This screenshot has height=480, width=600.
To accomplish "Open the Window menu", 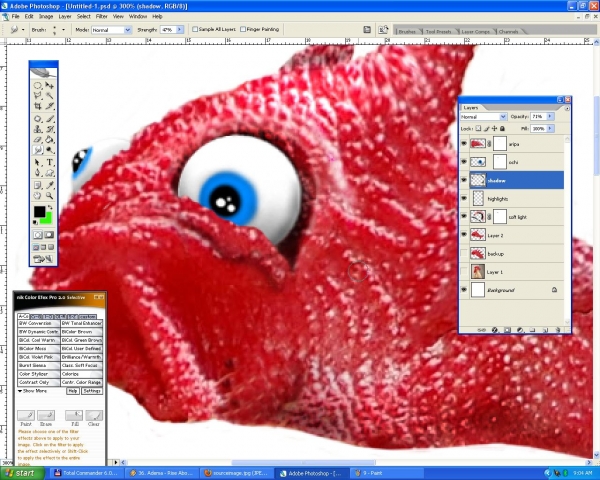I will pos(138,16).
